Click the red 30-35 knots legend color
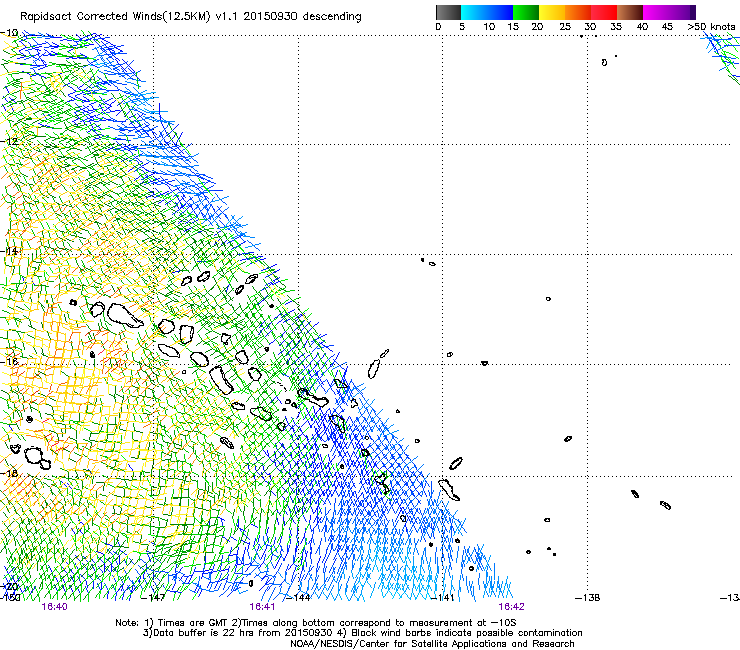Image resolution: width=740 pixels, height=650 pixels. pyautogui.click(x=604, y=12)
